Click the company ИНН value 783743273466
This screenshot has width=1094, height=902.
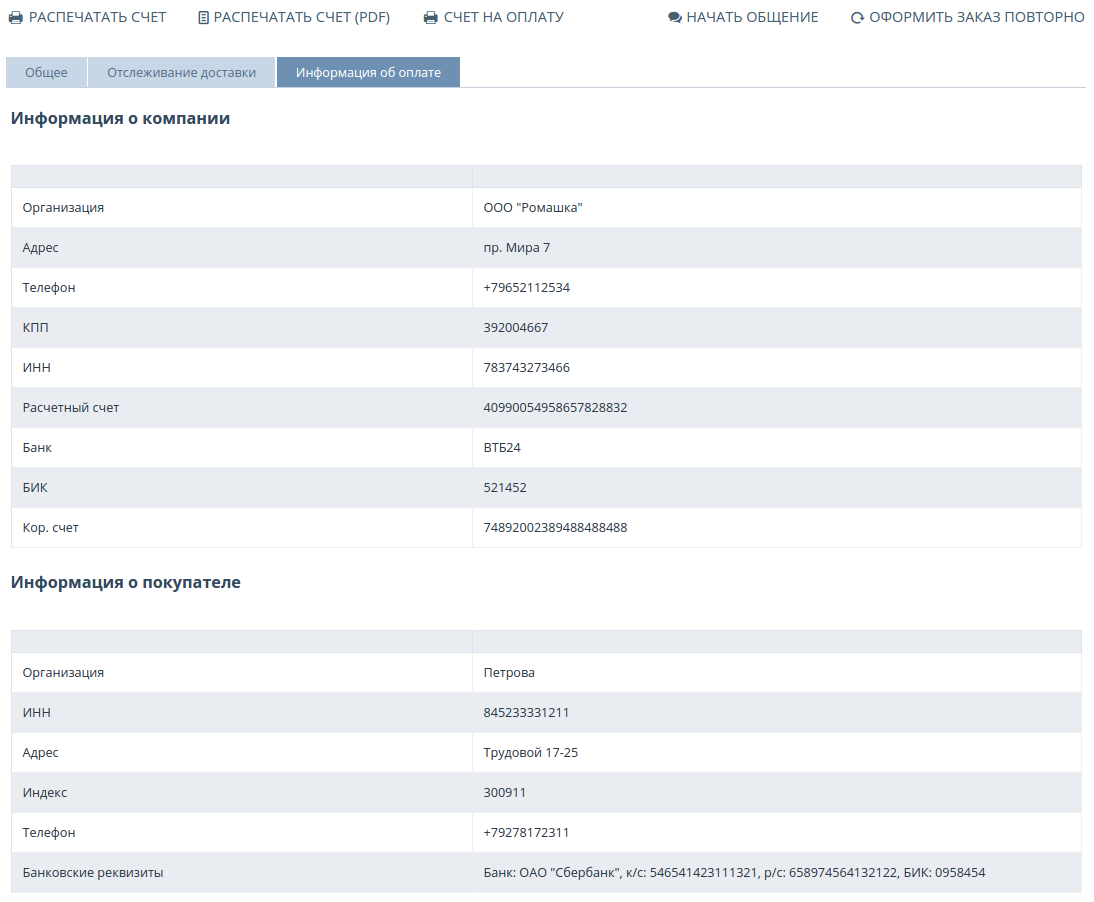(526, 368)
